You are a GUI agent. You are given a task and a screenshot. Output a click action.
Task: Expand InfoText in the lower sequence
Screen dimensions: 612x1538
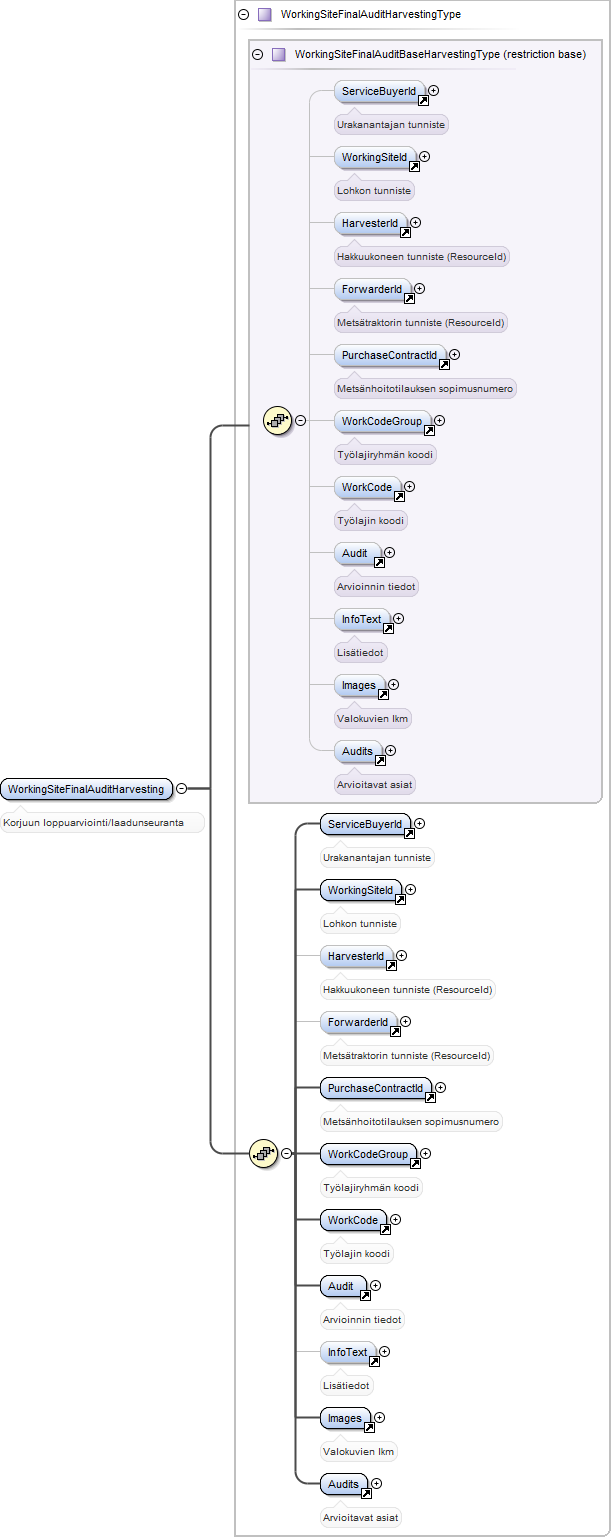pos(385,1352)
